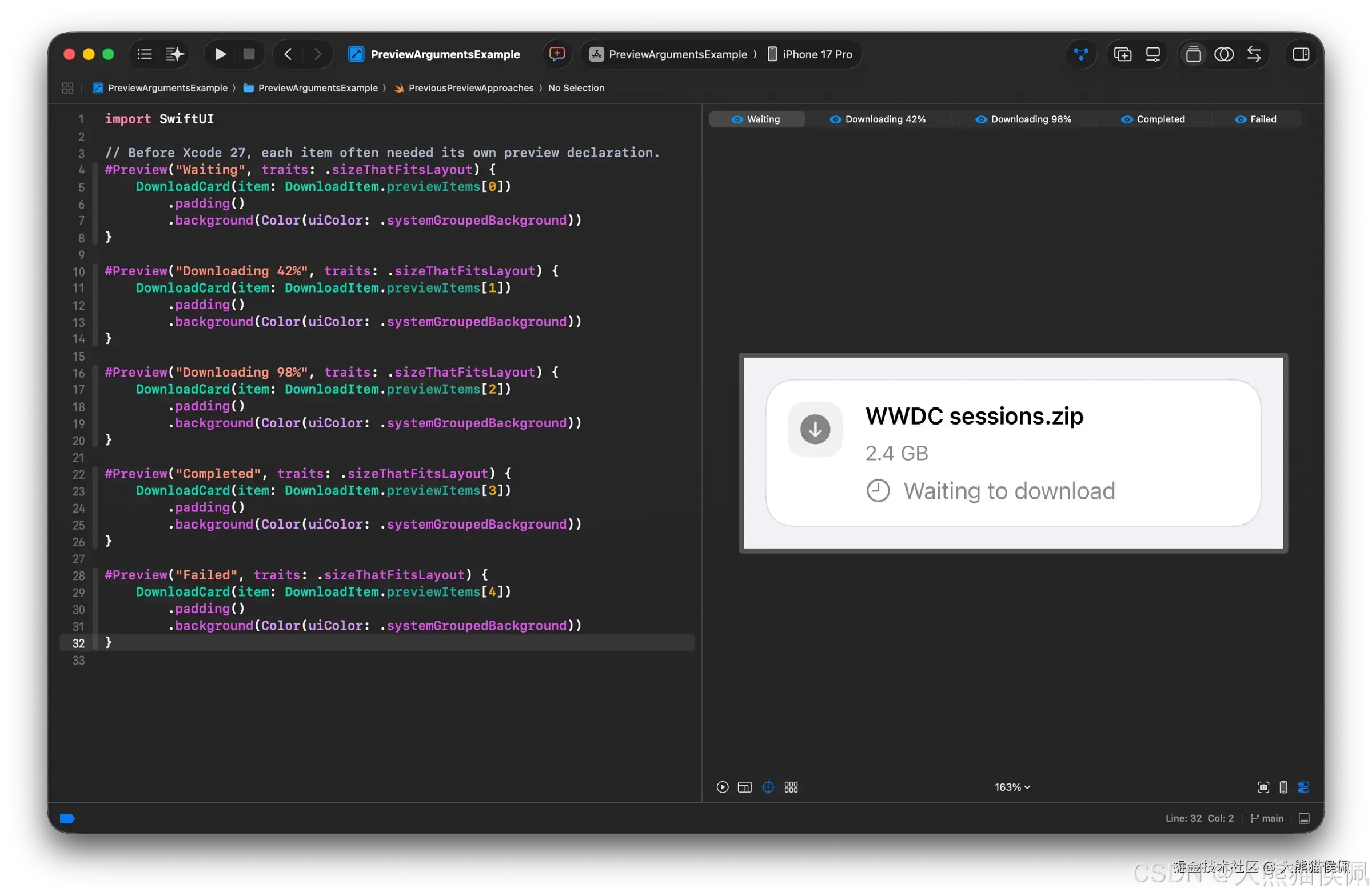The image size is (1372, 896).
Task: Click the display monitor icon in toolbar
Action: pos(1152,54)
